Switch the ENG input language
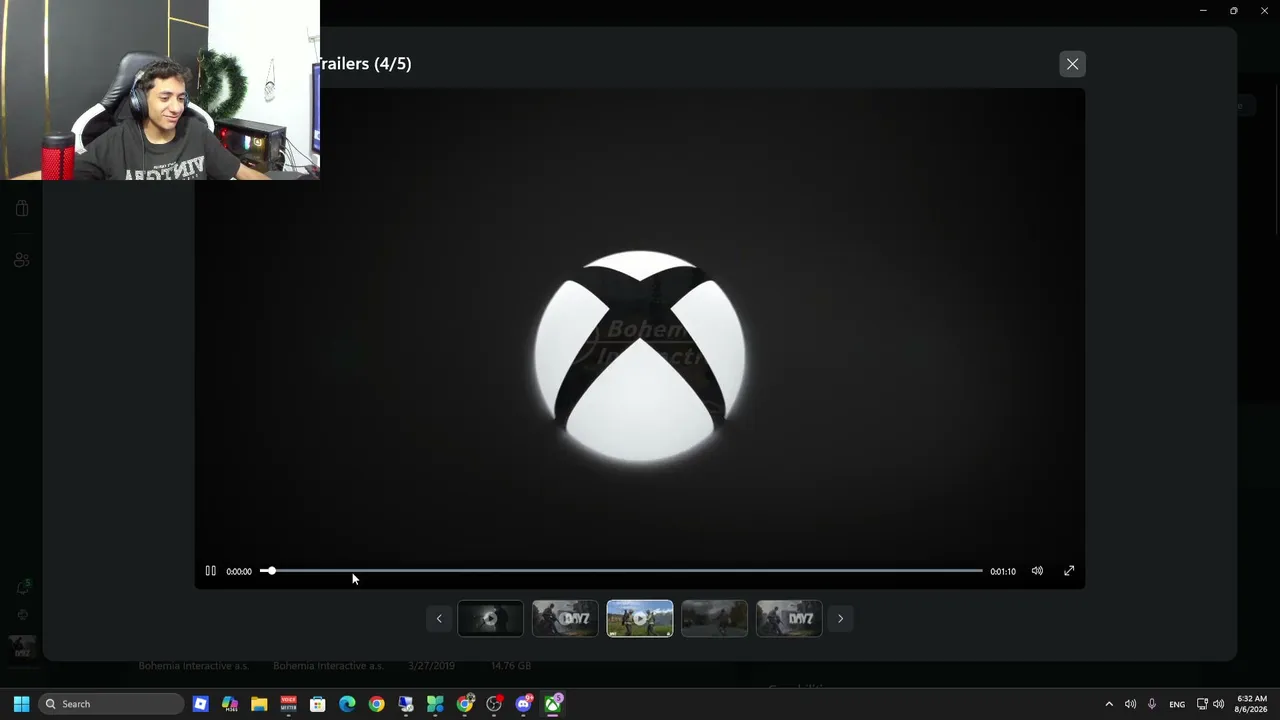This screenshot has width=1280, height=720. [x=1177, y=704]
